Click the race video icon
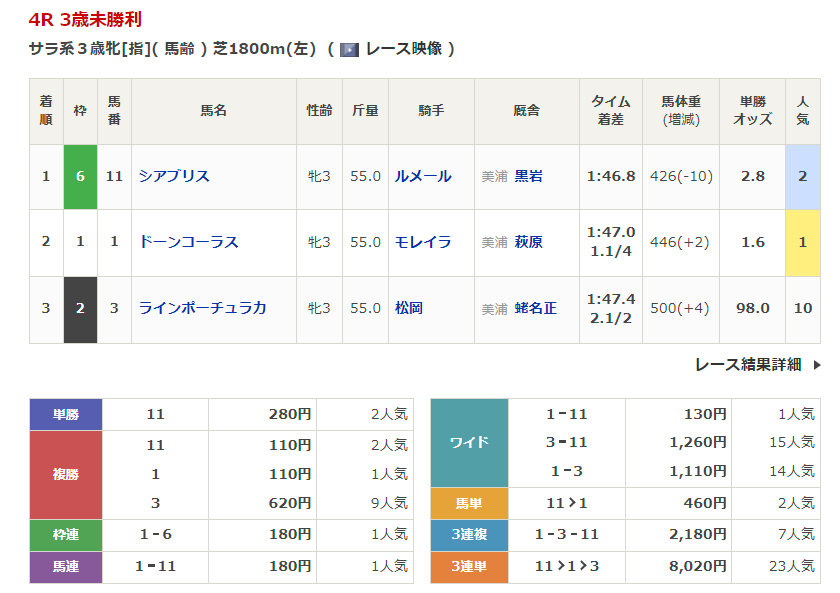Screen dimensions: 840x593 [x=350, y=49]
